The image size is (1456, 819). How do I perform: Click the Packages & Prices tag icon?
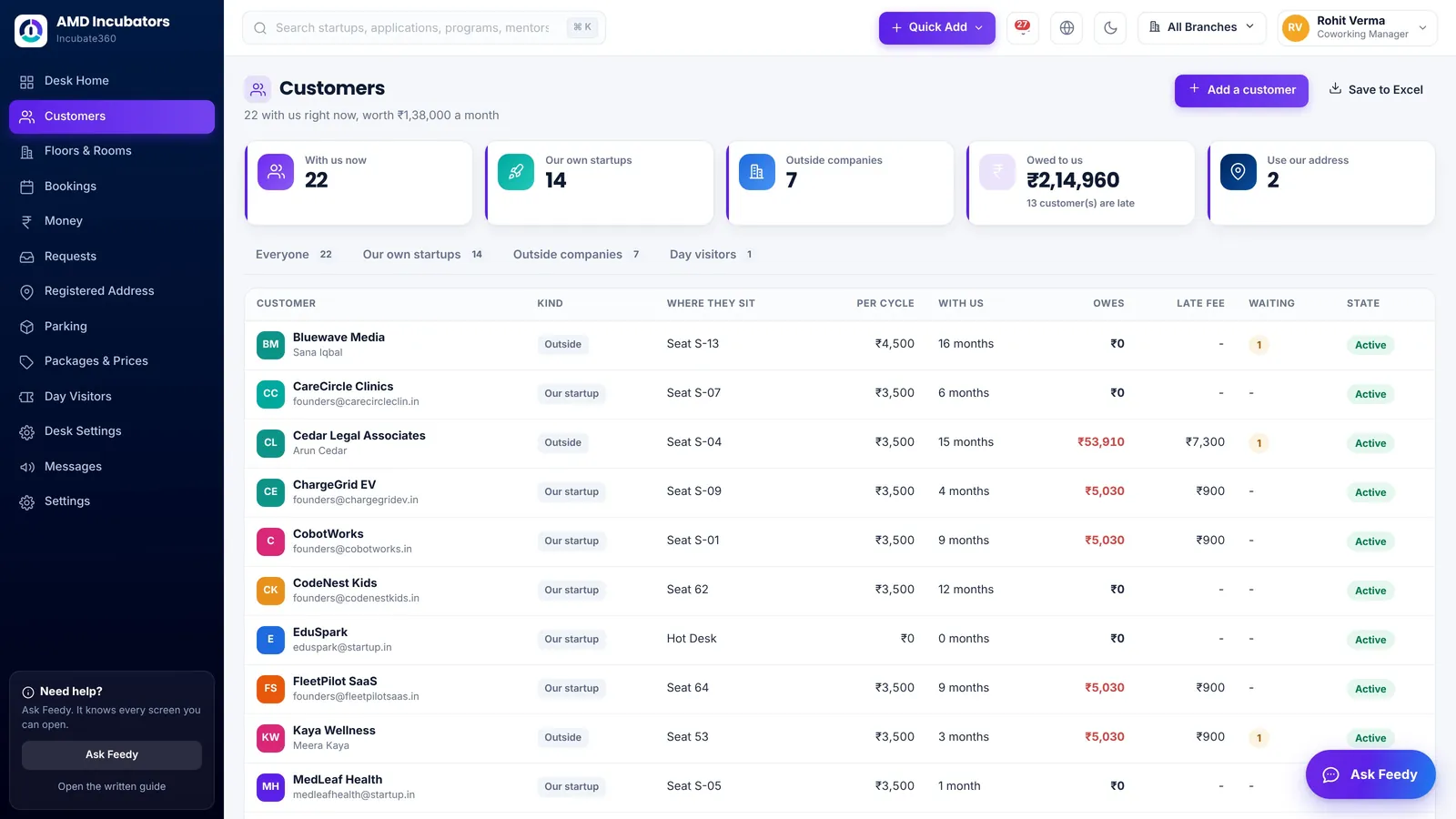[x=27, y=362]
